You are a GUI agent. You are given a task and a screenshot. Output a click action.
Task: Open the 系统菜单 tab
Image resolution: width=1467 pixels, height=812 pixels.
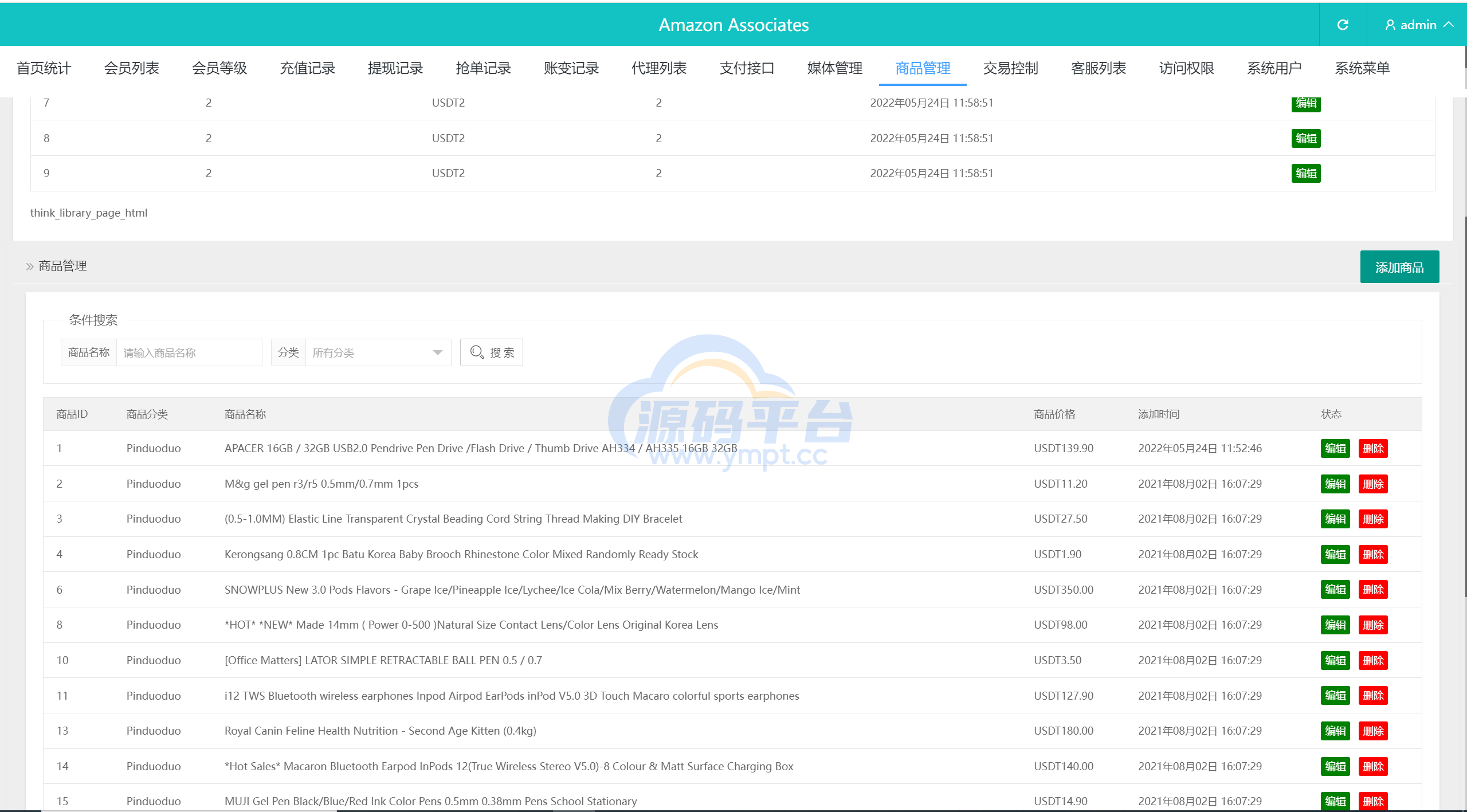(1362, 68)
